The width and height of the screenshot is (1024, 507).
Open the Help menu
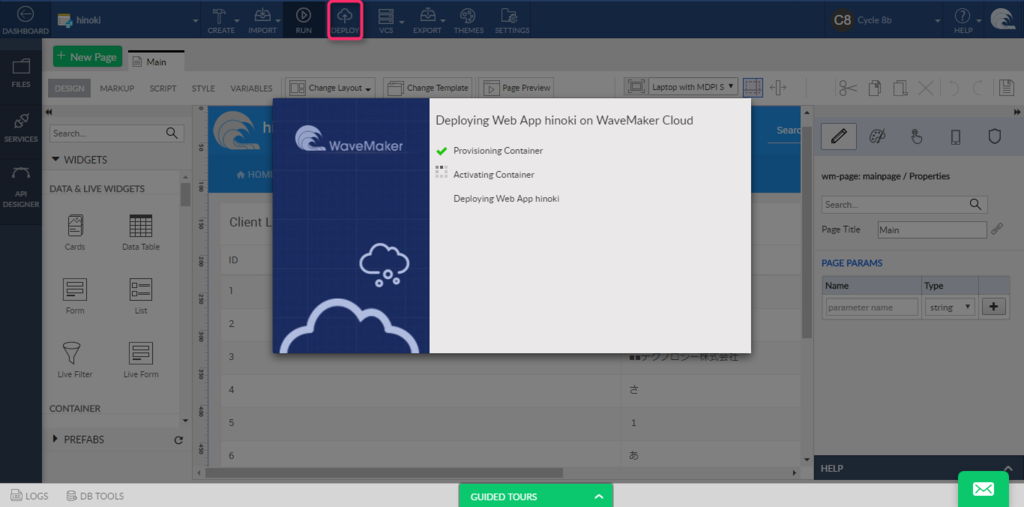tap(963, 20)
